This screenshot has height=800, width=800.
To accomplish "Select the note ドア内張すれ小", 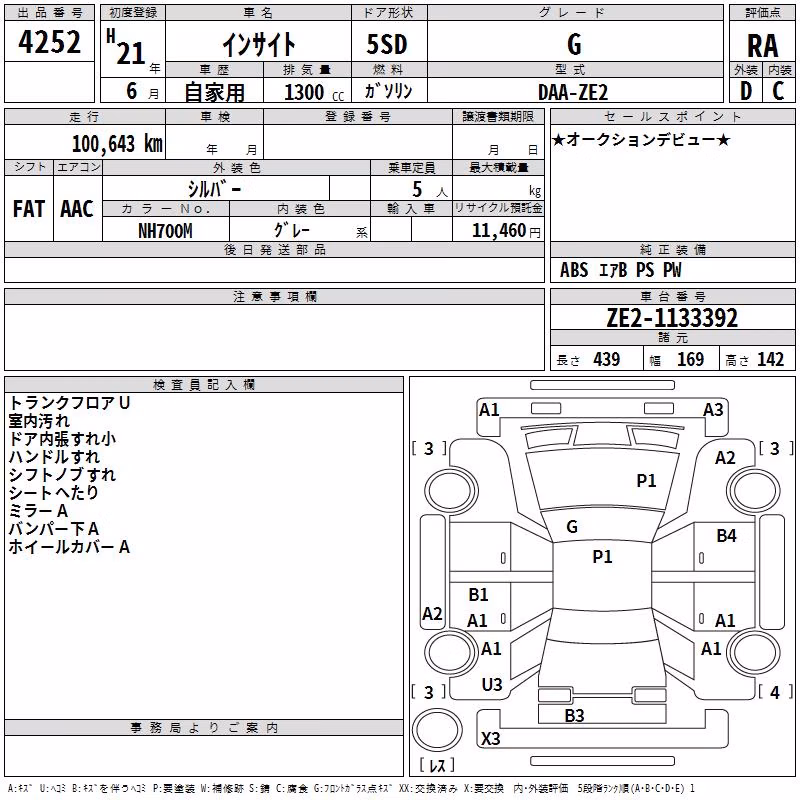I will pyautogui.click(x=62, y=439).
